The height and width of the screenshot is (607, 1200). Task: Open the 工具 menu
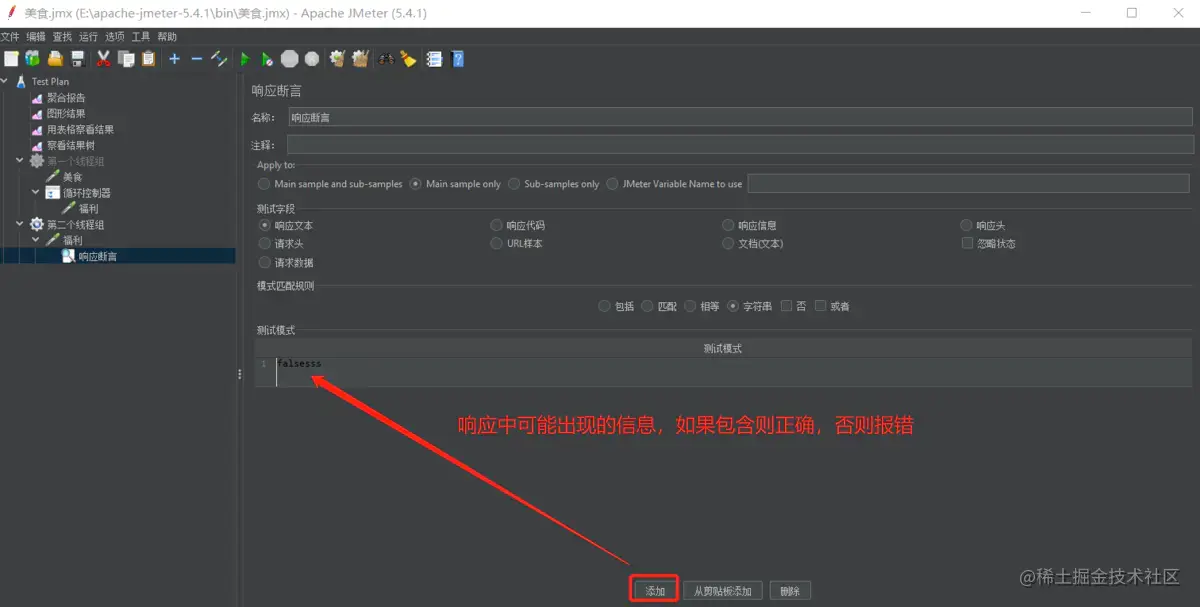click(141, 37)
